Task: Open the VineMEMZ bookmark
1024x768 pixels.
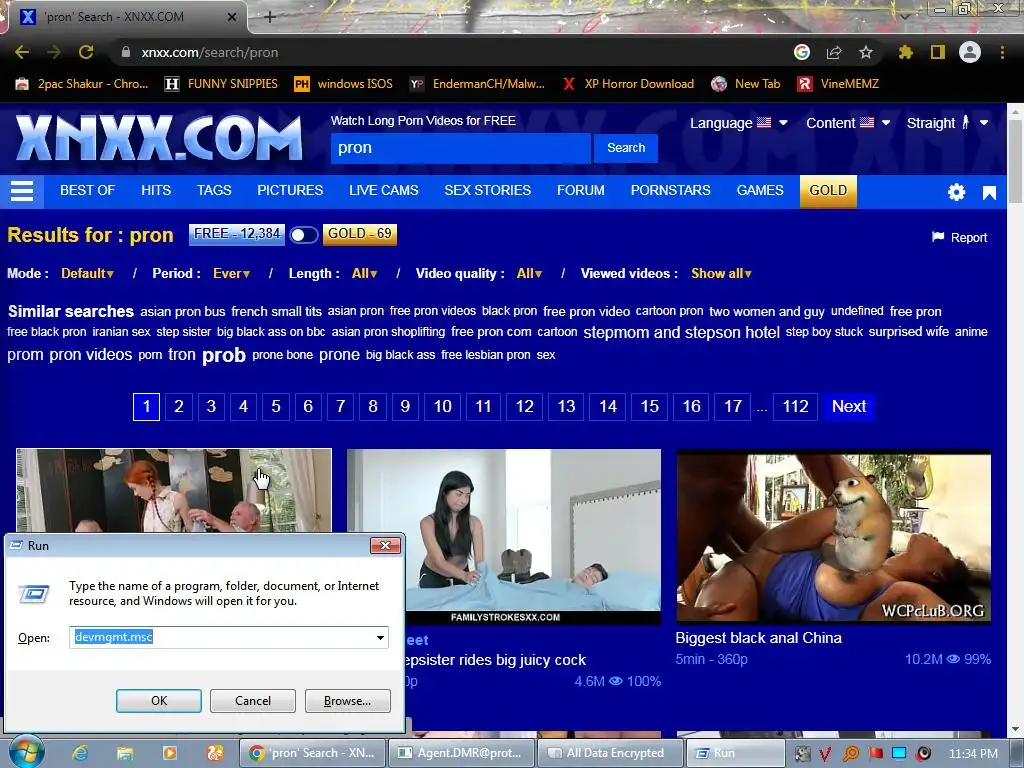Action: (839, 84)
